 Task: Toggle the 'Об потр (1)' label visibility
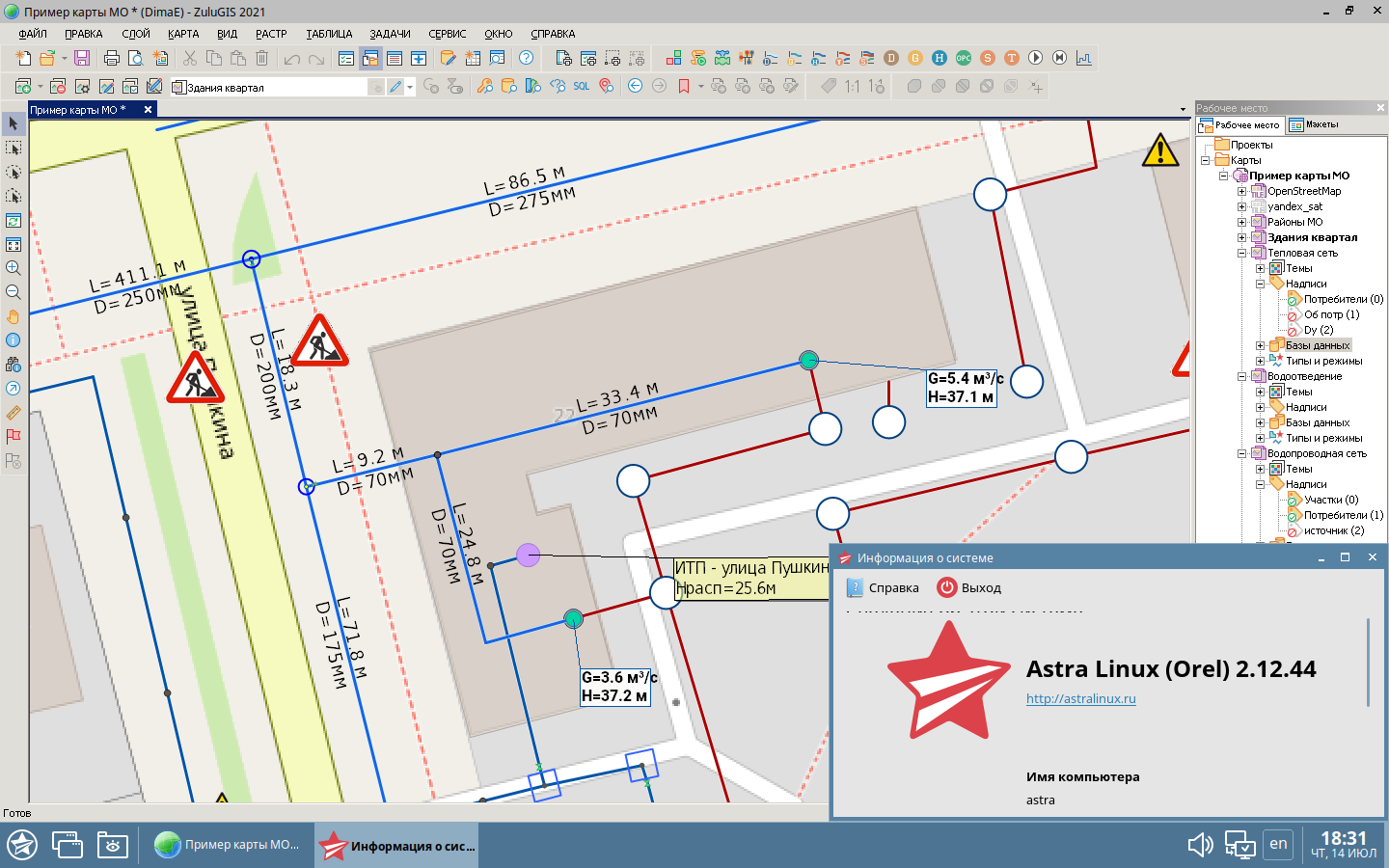click(x=1294, y=315)
